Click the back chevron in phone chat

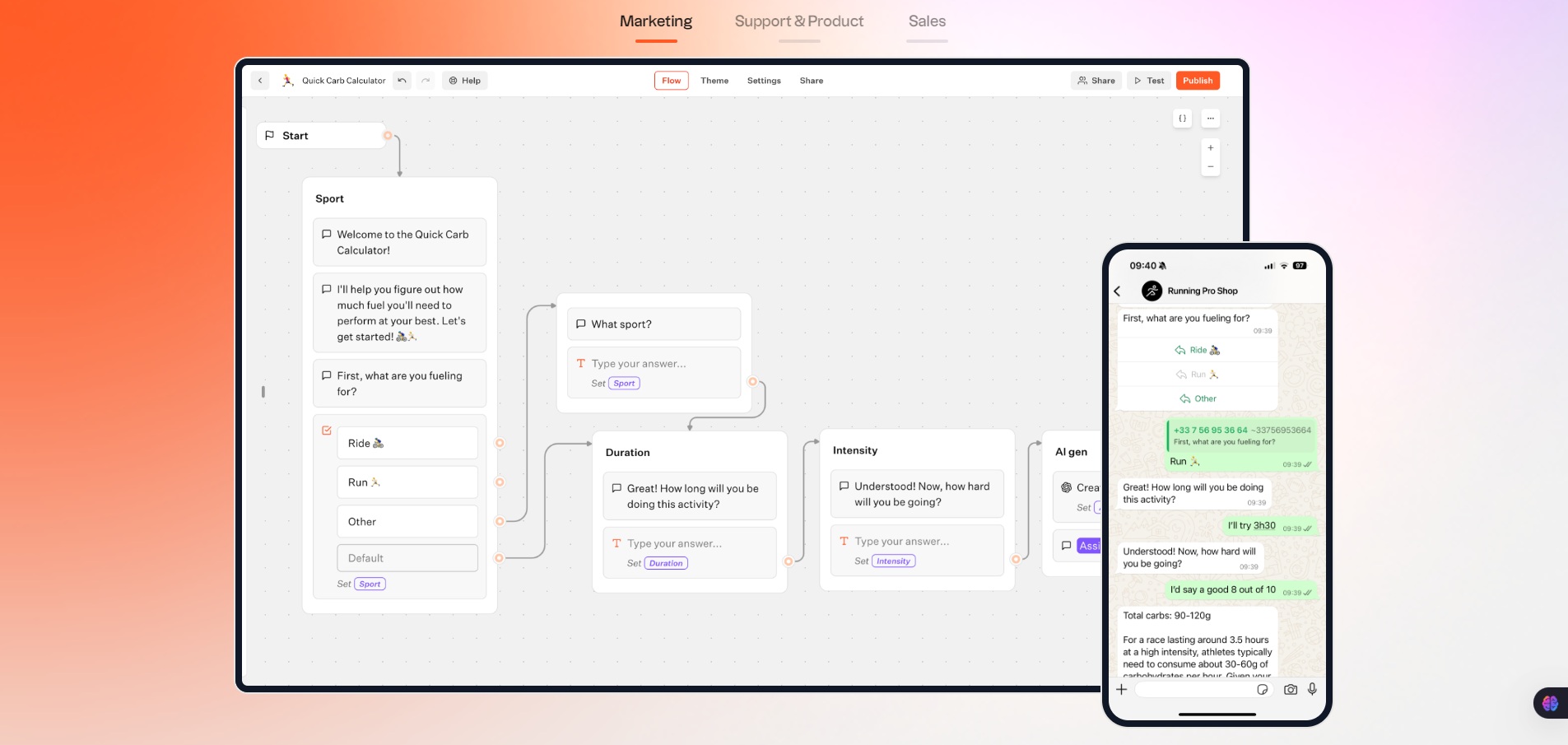click(1118, 291)
